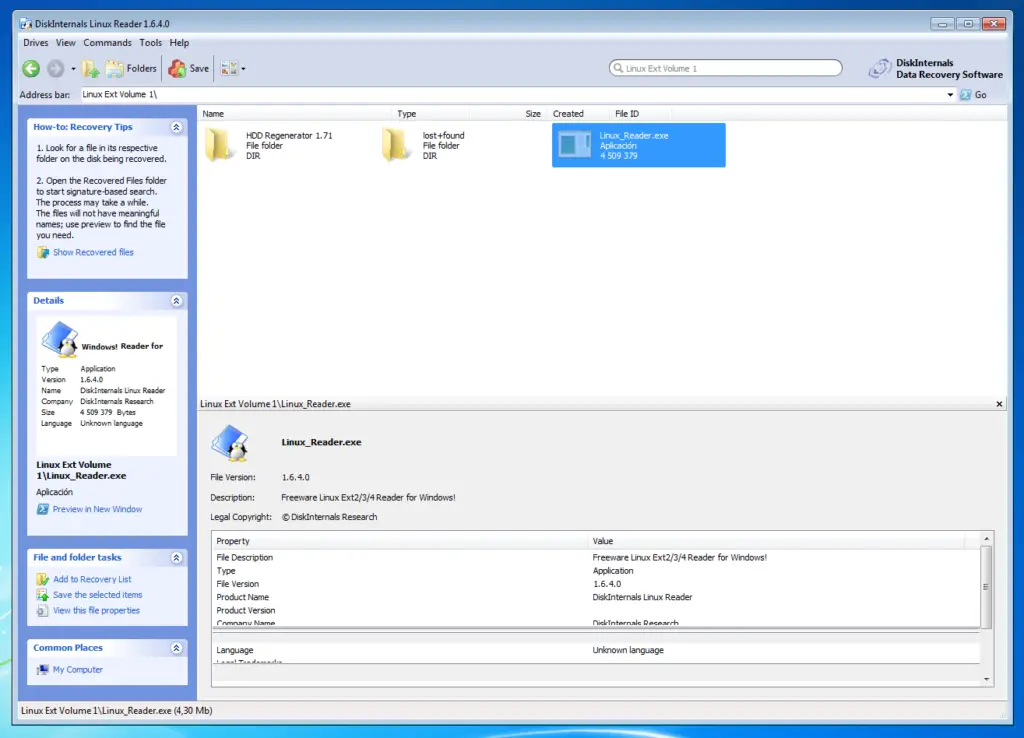Click the penguin icon in preview pane
This screenshot has width=1024, height=738.
[231, 443]
